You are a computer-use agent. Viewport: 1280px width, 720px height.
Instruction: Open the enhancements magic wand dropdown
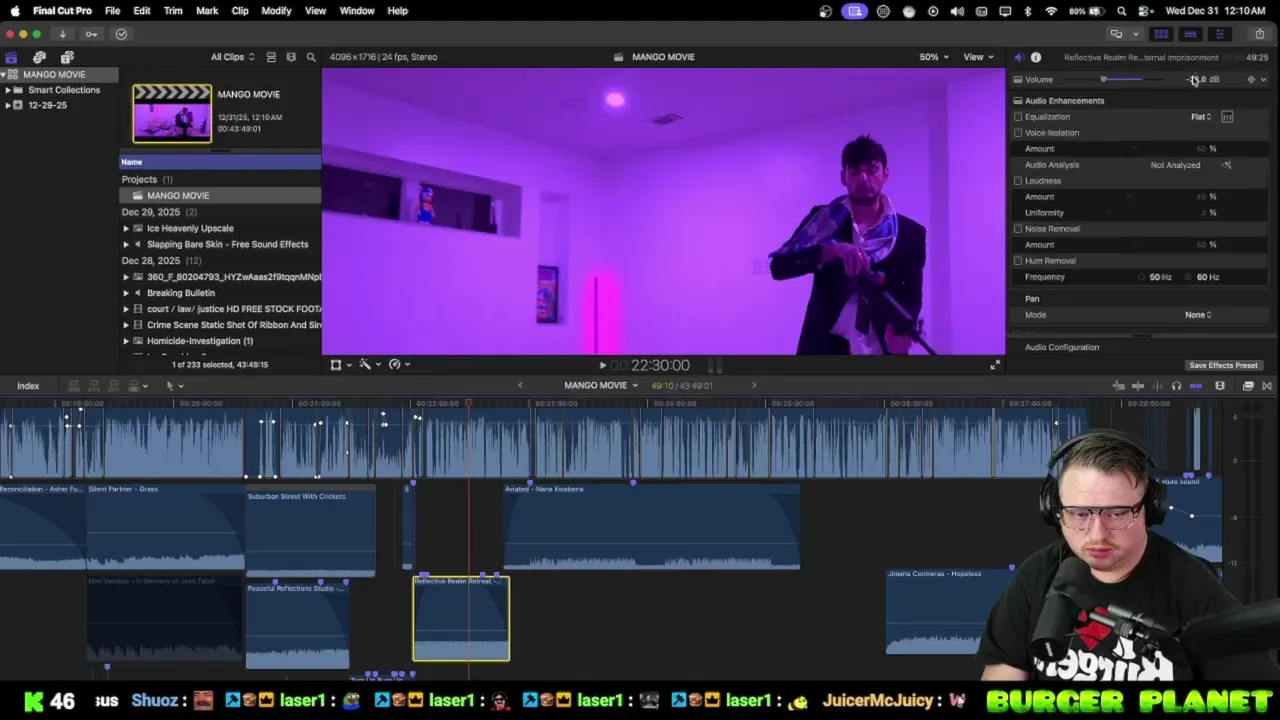tap(369, 365)
